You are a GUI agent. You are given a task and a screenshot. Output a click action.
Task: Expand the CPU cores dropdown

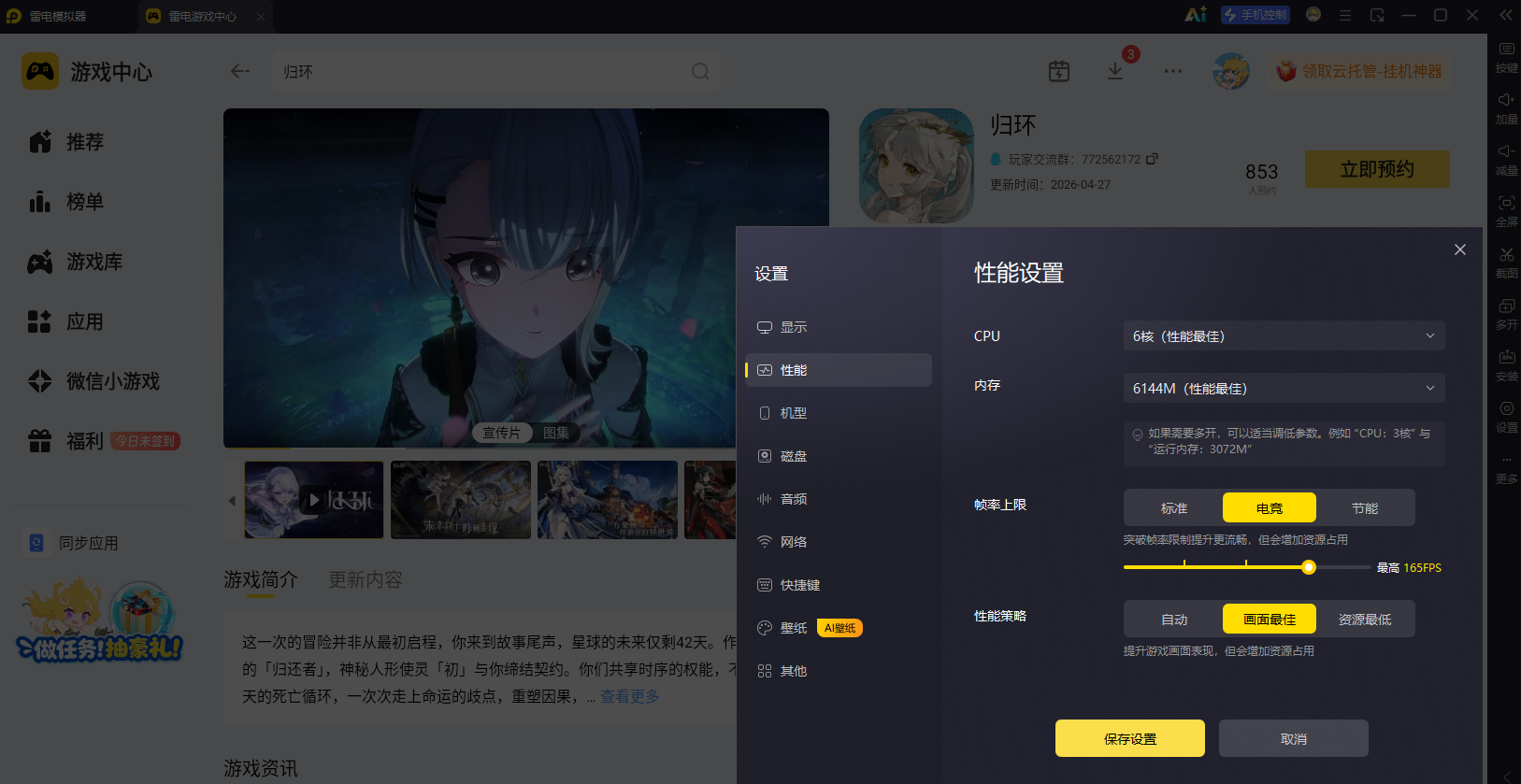(1284, 335)
